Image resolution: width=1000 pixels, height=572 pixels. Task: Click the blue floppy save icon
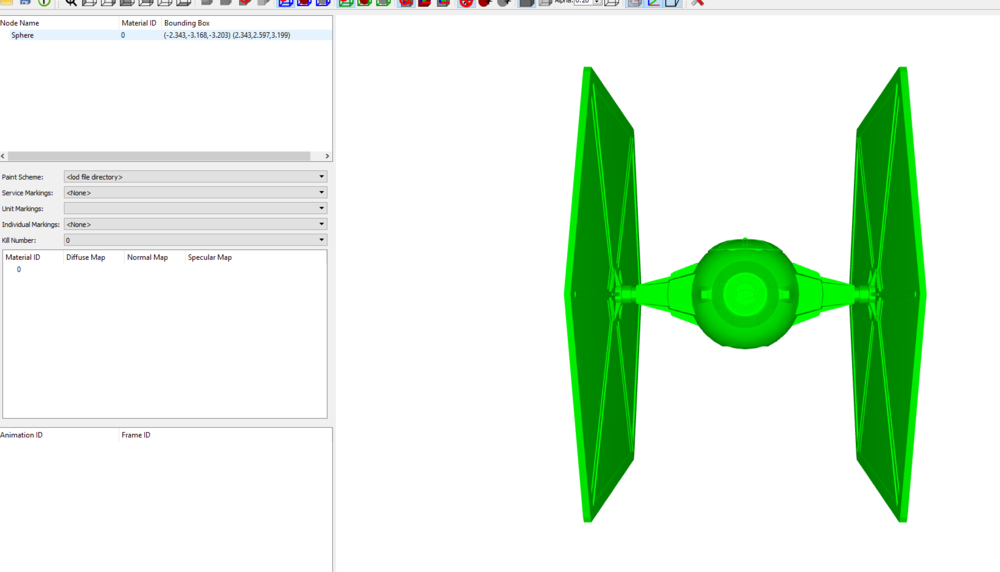click(25, 2)
